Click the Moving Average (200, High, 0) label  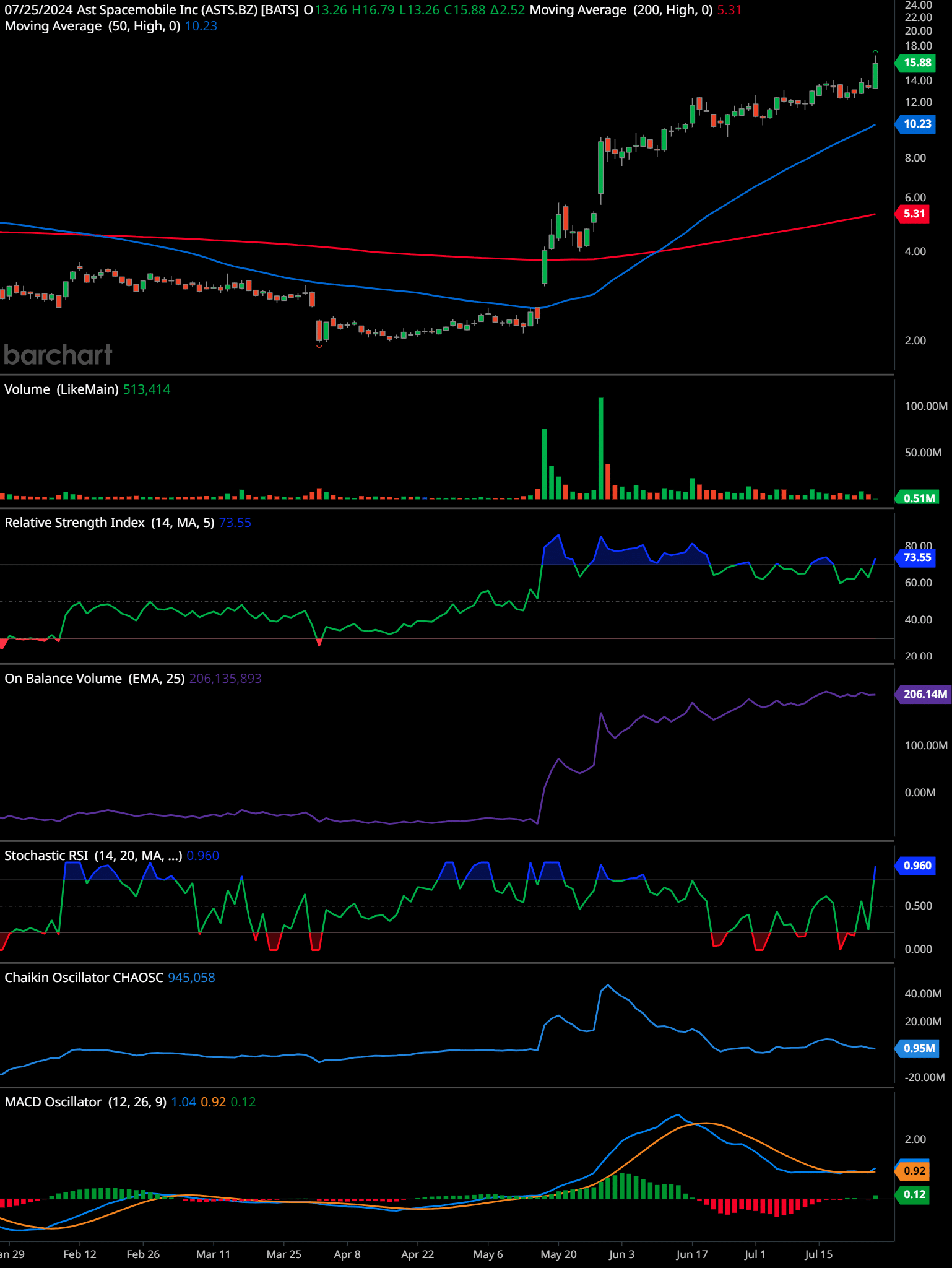click(x=621, y=10)
